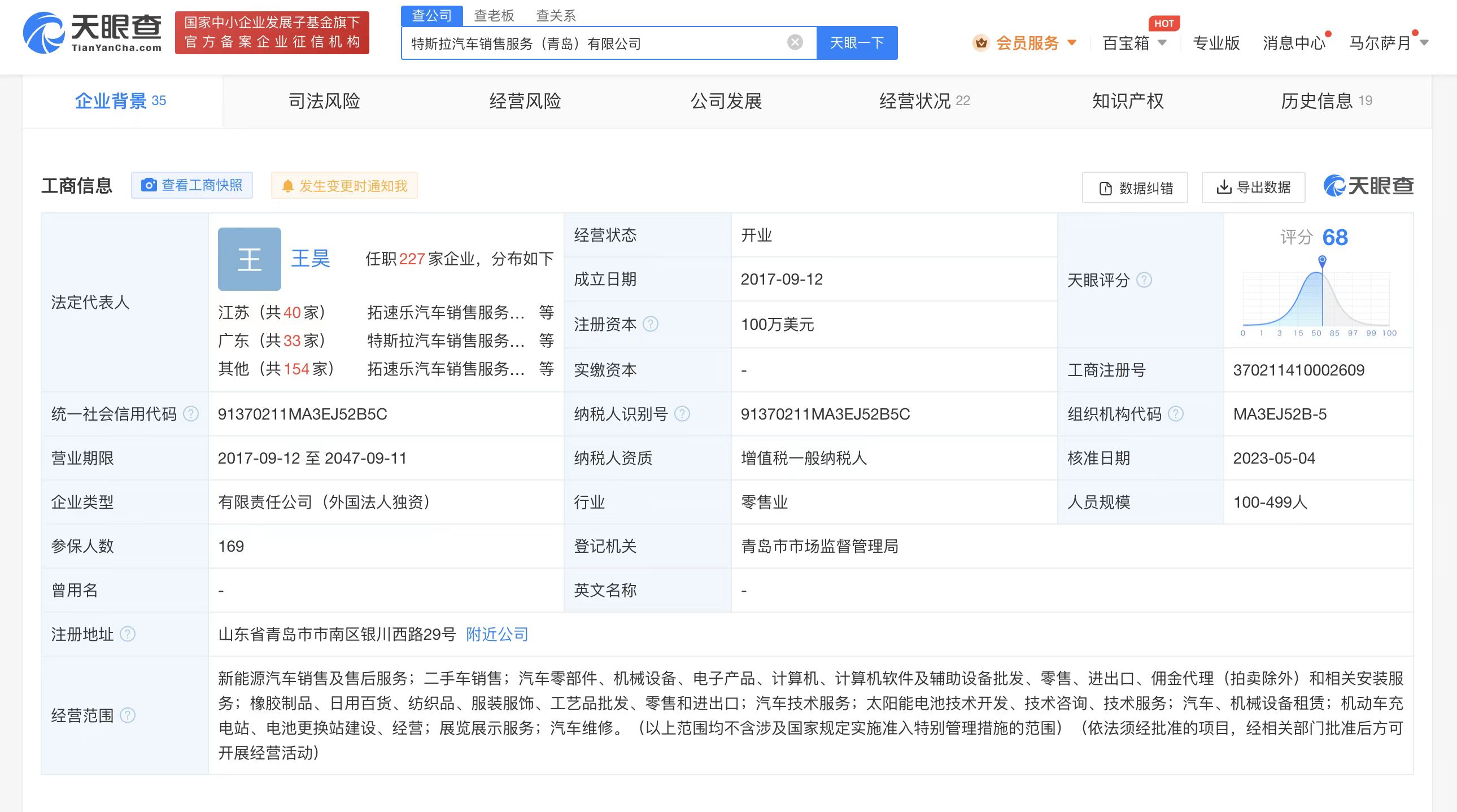Click the TianYanCha logo in the header
1457x812 pixels.
[x=92, y=33]
